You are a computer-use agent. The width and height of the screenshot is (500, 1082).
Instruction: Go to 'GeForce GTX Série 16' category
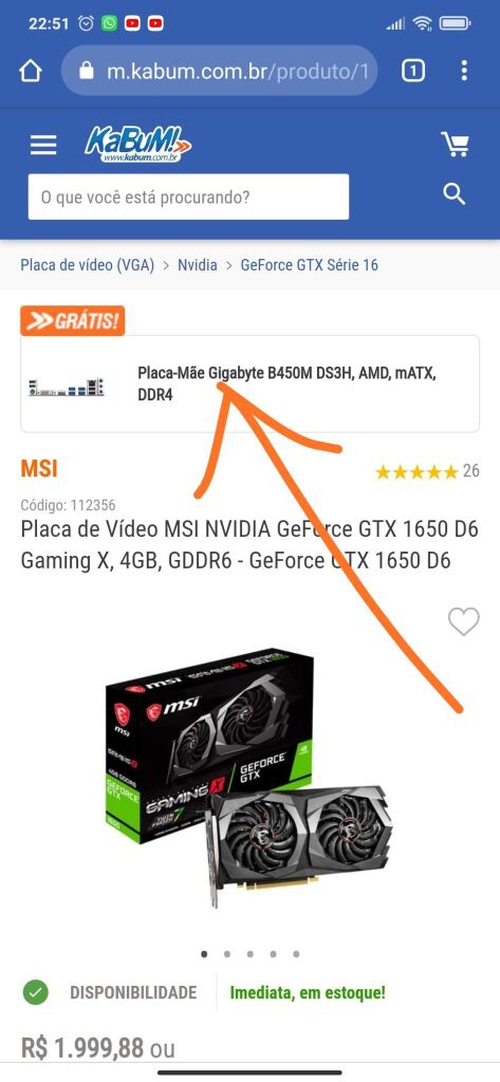tap(309, 265)
